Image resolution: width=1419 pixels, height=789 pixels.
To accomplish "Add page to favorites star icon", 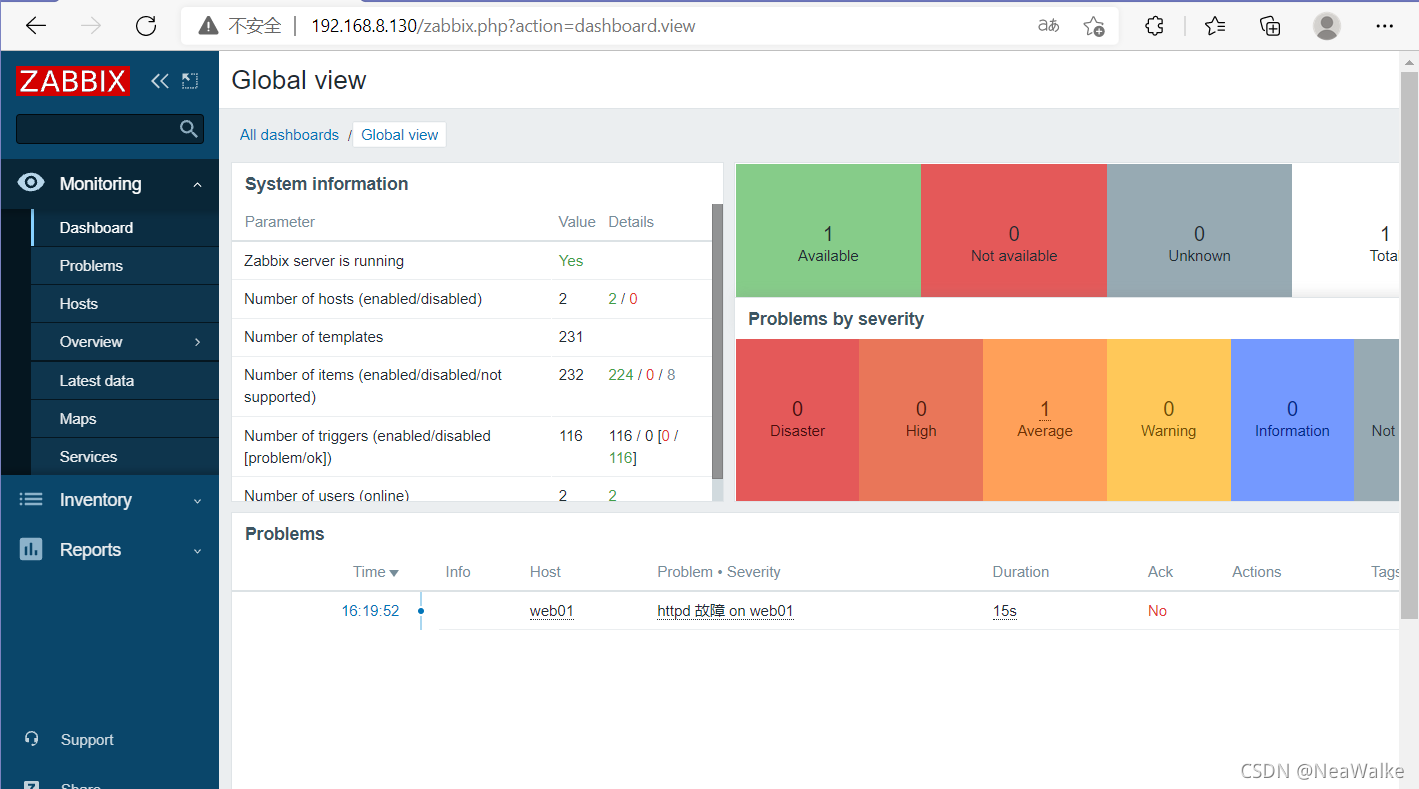I will click(x=1094, y=26).
